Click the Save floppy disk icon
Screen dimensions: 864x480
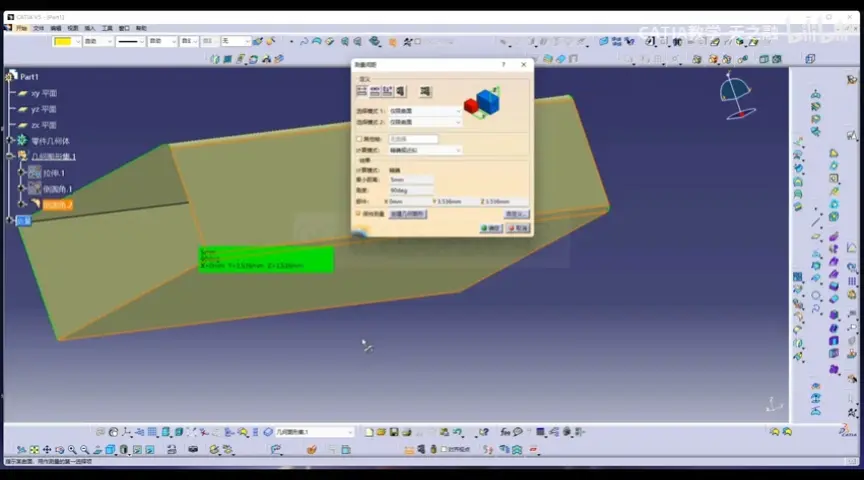(x=393, y=432)
